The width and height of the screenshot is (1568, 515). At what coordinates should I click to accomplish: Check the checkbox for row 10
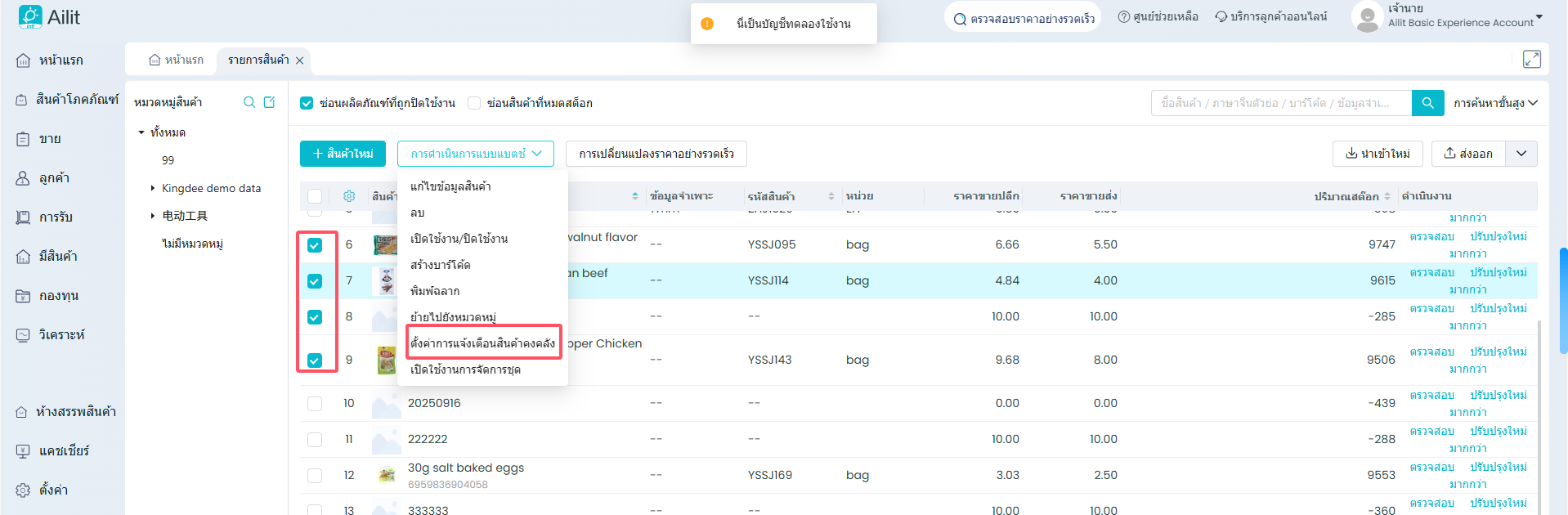315,403
